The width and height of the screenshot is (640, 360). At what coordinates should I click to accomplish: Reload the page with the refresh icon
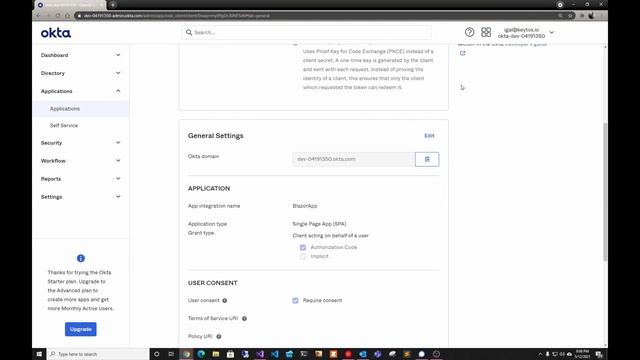(x=58, y=16)
